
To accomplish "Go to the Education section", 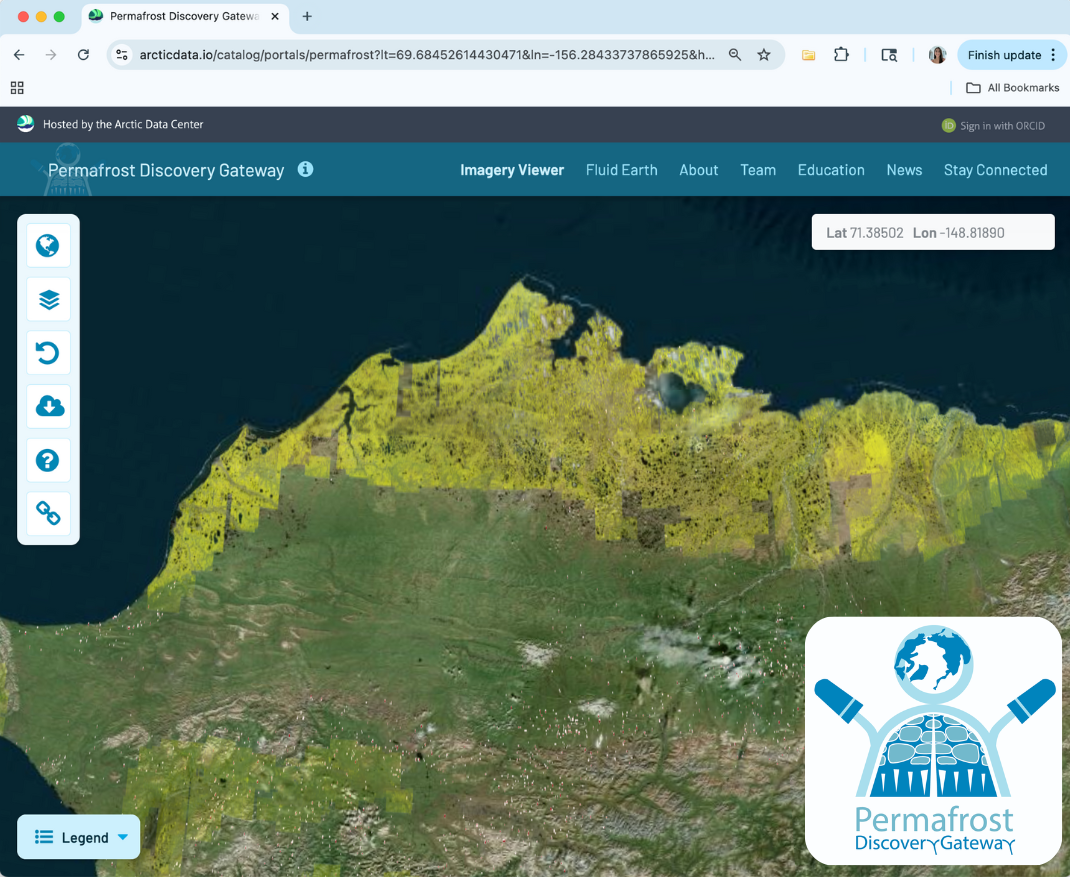I will tap(830, 170).
